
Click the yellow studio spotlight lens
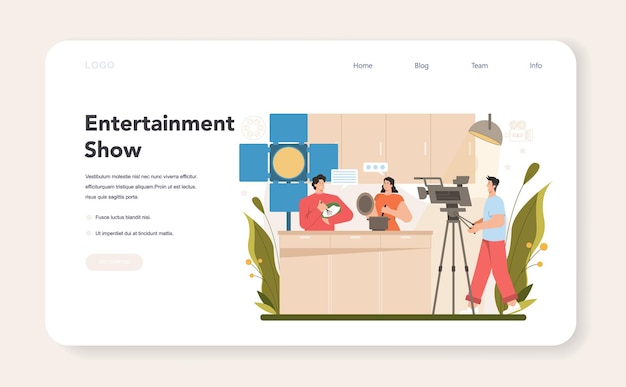(288, 163)
